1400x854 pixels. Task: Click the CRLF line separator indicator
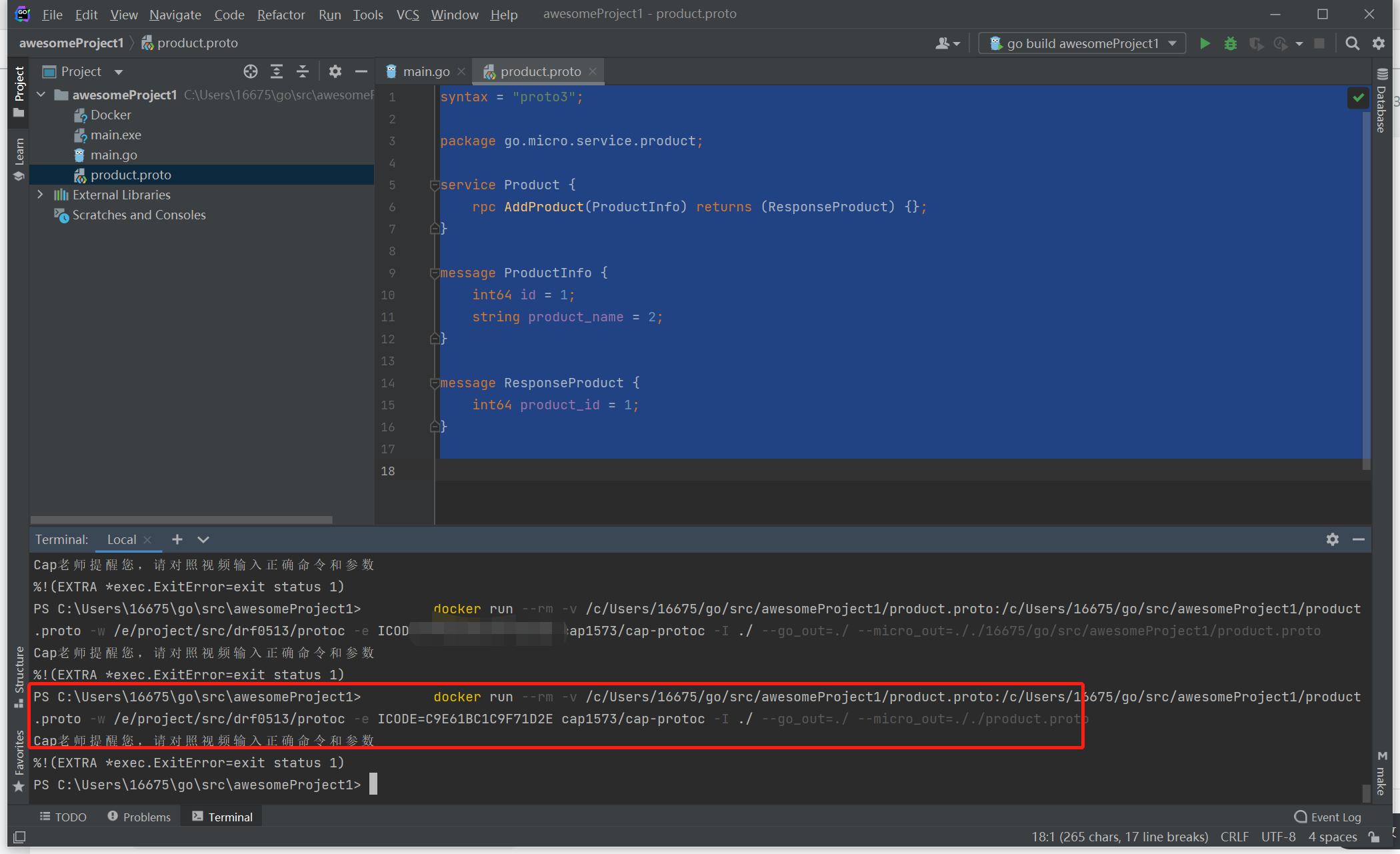(x=1234, y=837)
